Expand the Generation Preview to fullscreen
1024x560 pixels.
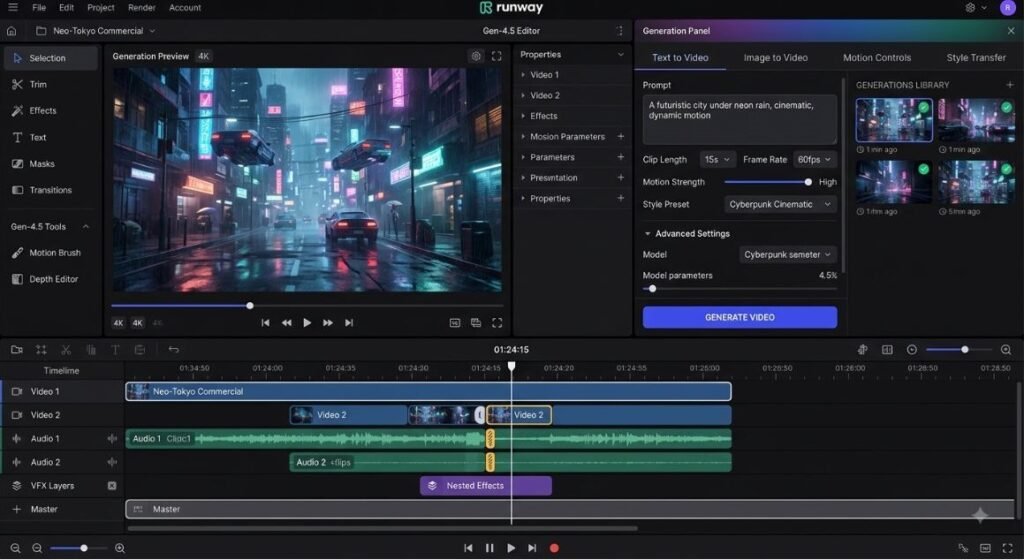pyautogui.click(x=497, y=56)
